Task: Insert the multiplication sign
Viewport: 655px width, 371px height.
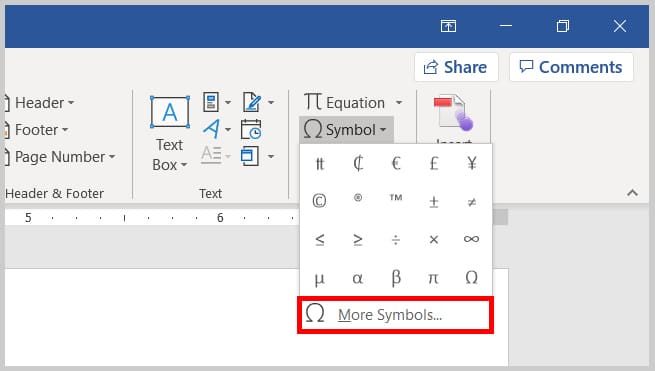Action: [x=434, y=239]
